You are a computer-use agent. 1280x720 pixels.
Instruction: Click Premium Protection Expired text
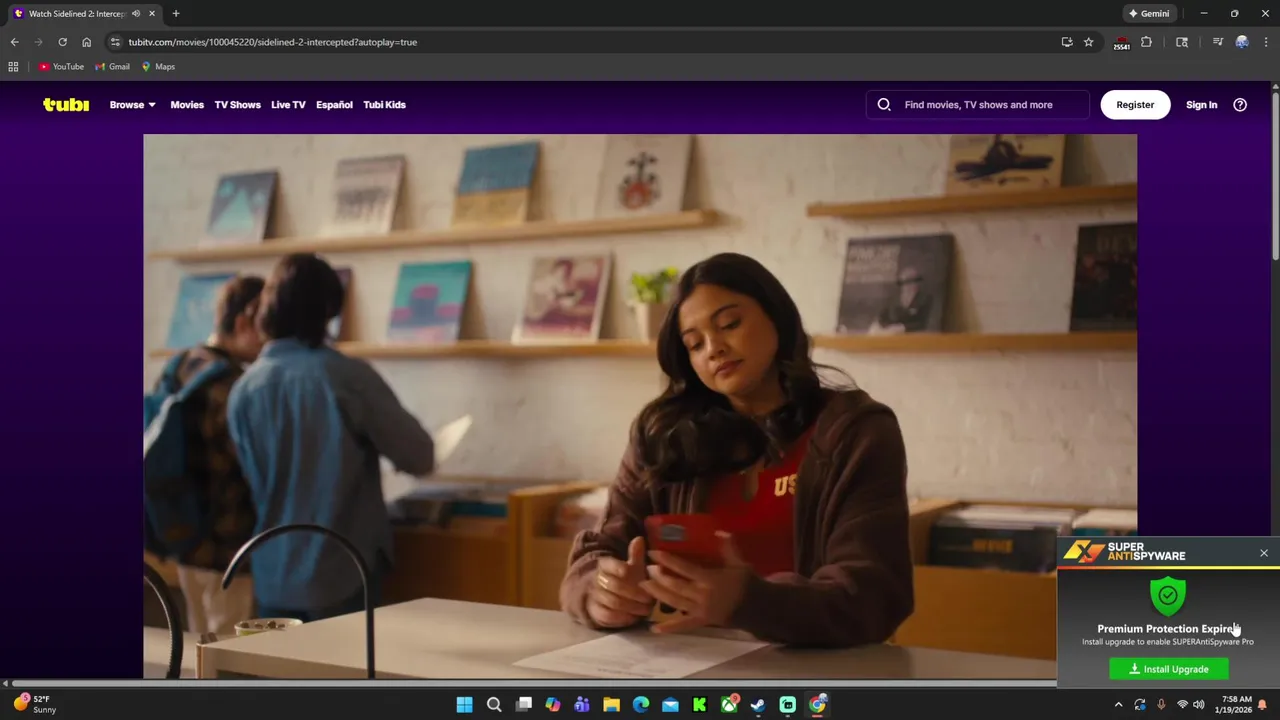(1168, 629)
